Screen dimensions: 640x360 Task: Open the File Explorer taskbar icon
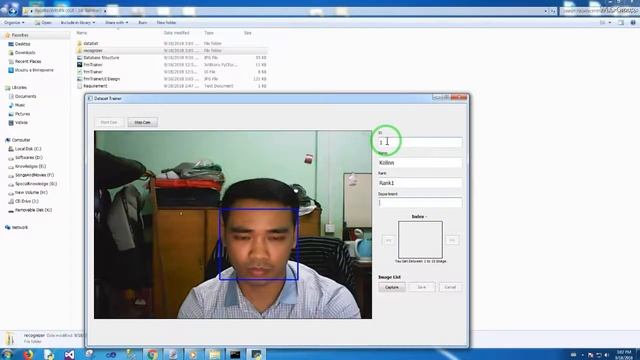pyautogui.click(x=214, y=355)
